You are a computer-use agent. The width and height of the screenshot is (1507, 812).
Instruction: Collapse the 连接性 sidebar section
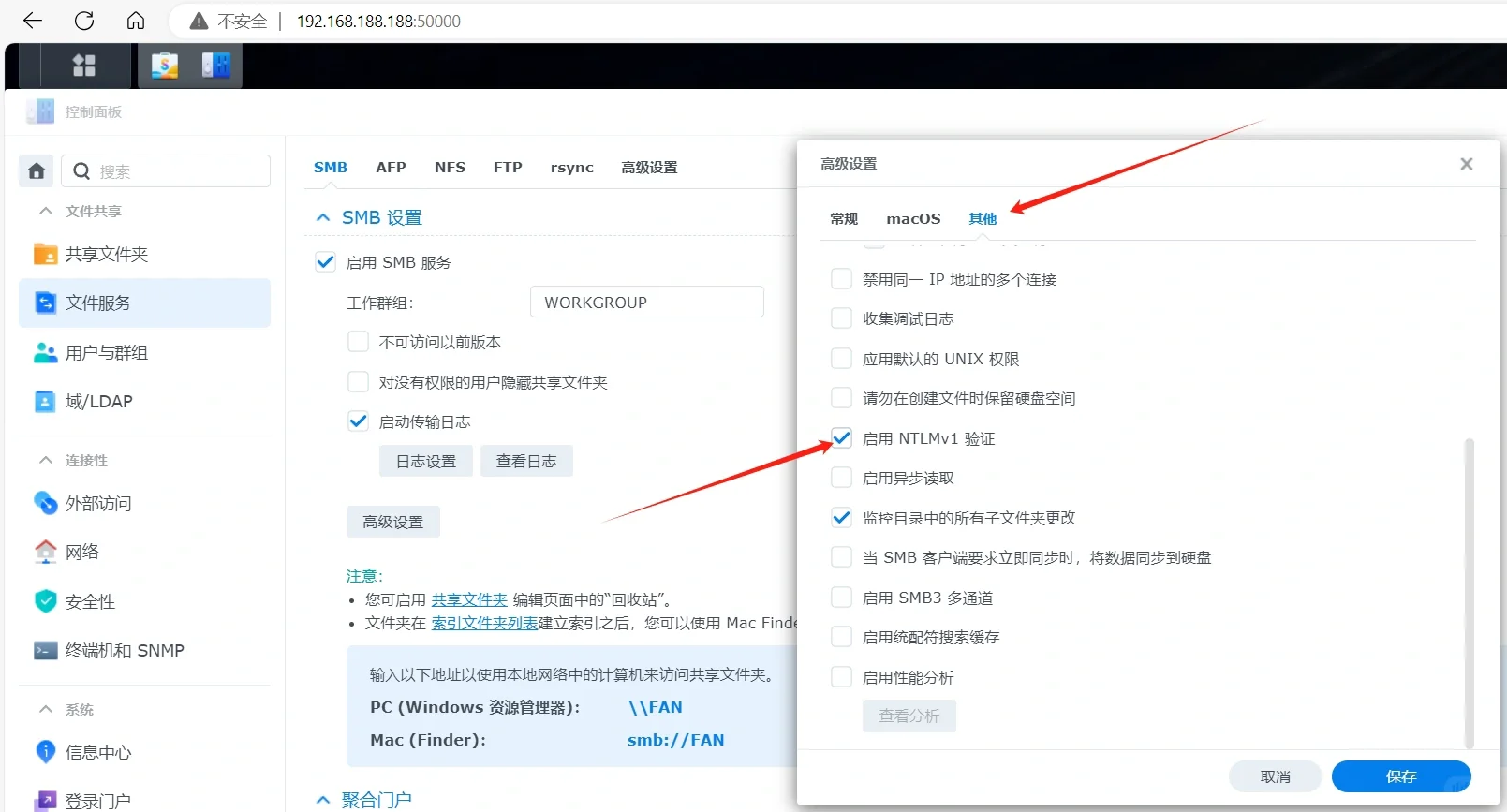click(x=45, y=460)
